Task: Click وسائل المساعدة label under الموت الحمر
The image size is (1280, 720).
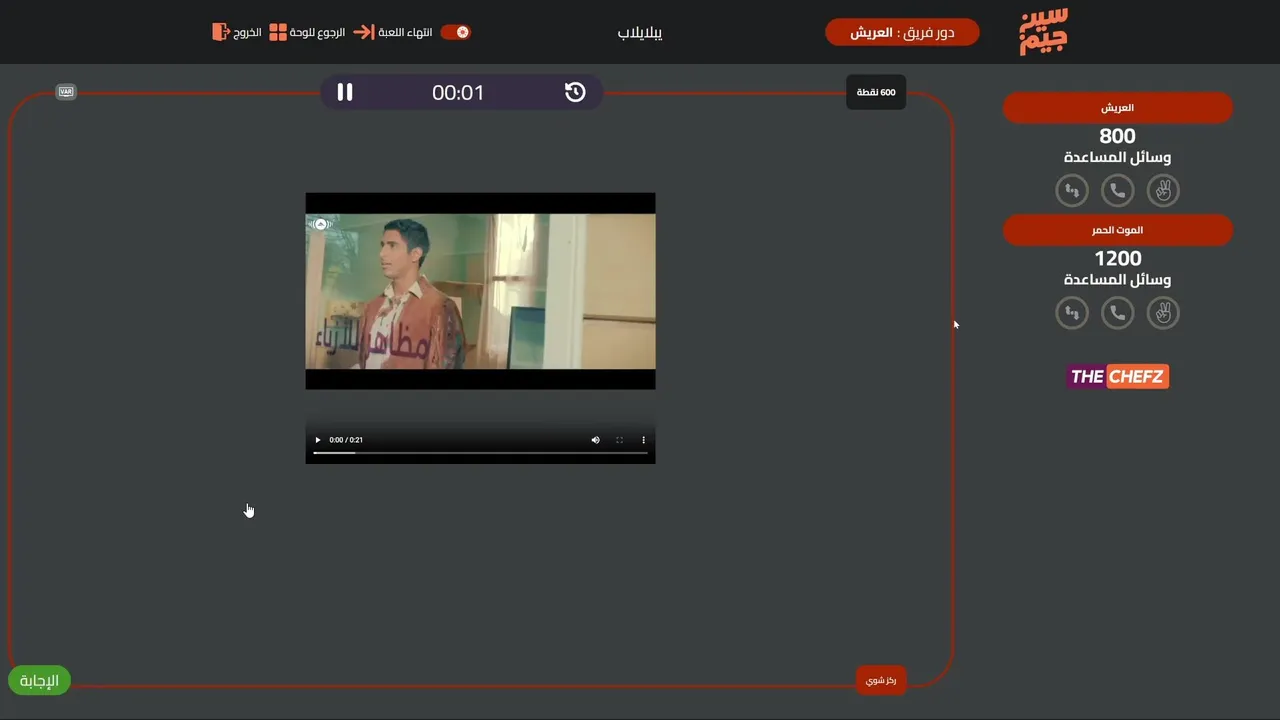Action: [x=1118, y=280]
